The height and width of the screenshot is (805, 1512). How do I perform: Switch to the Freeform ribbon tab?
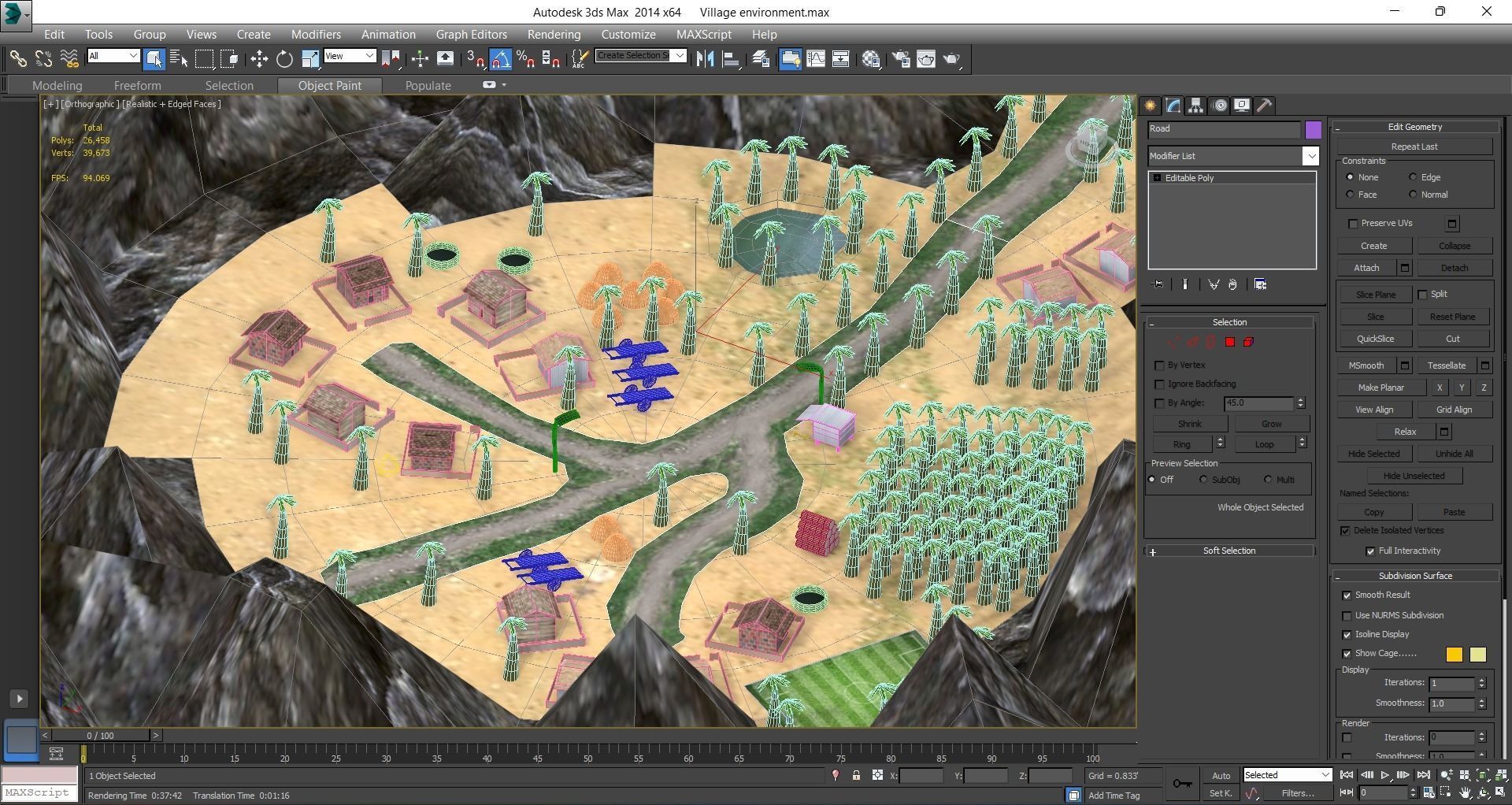[137, 86]
